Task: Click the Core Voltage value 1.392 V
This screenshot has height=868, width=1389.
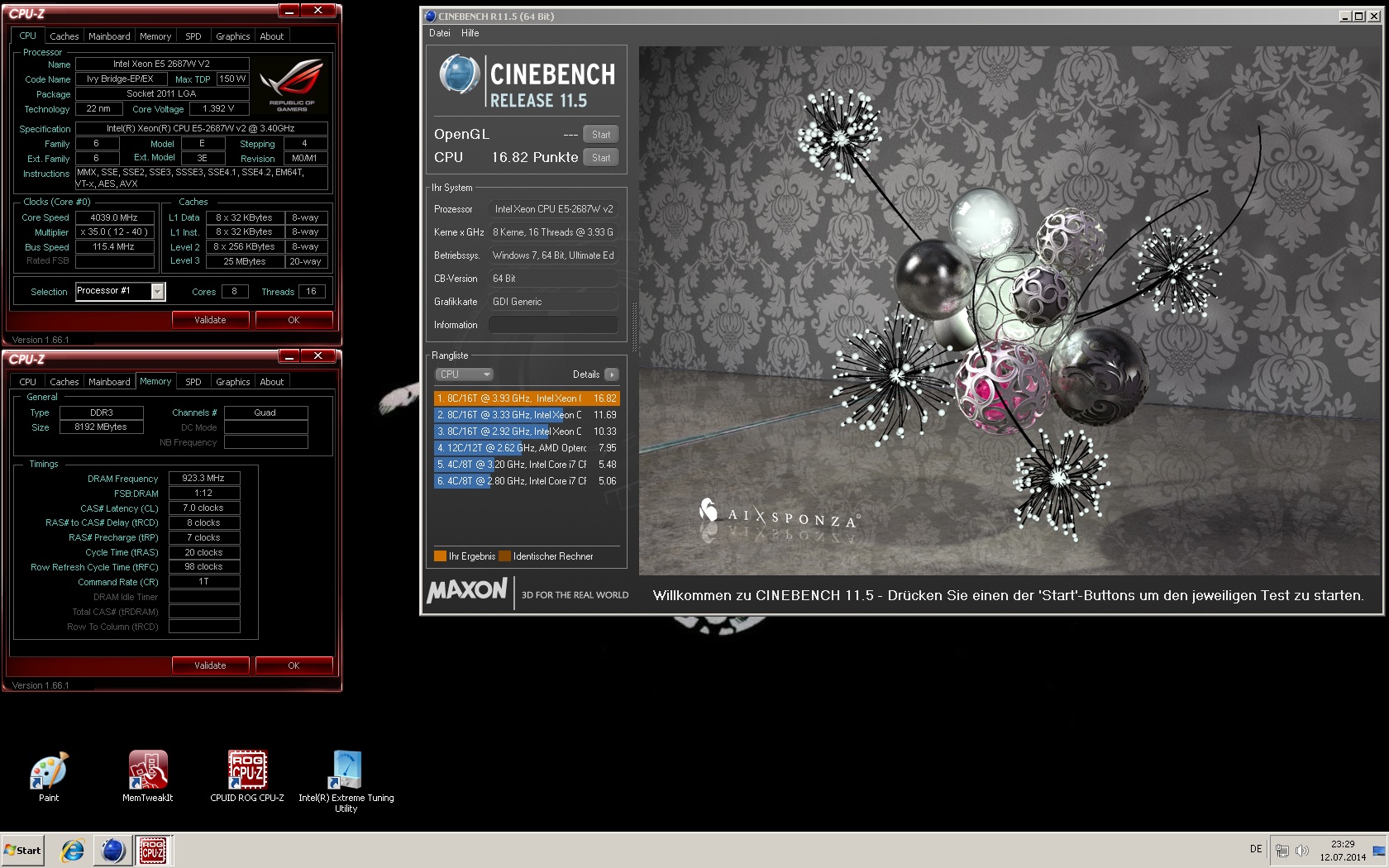Action: click(219, 109)
